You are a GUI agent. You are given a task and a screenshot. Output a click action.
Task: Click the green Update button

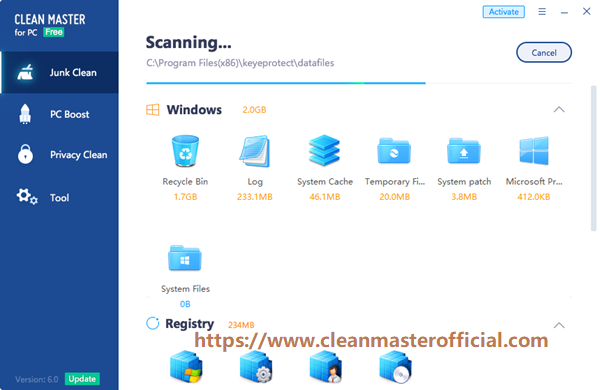pyautogui.click(x=82, y=379)
